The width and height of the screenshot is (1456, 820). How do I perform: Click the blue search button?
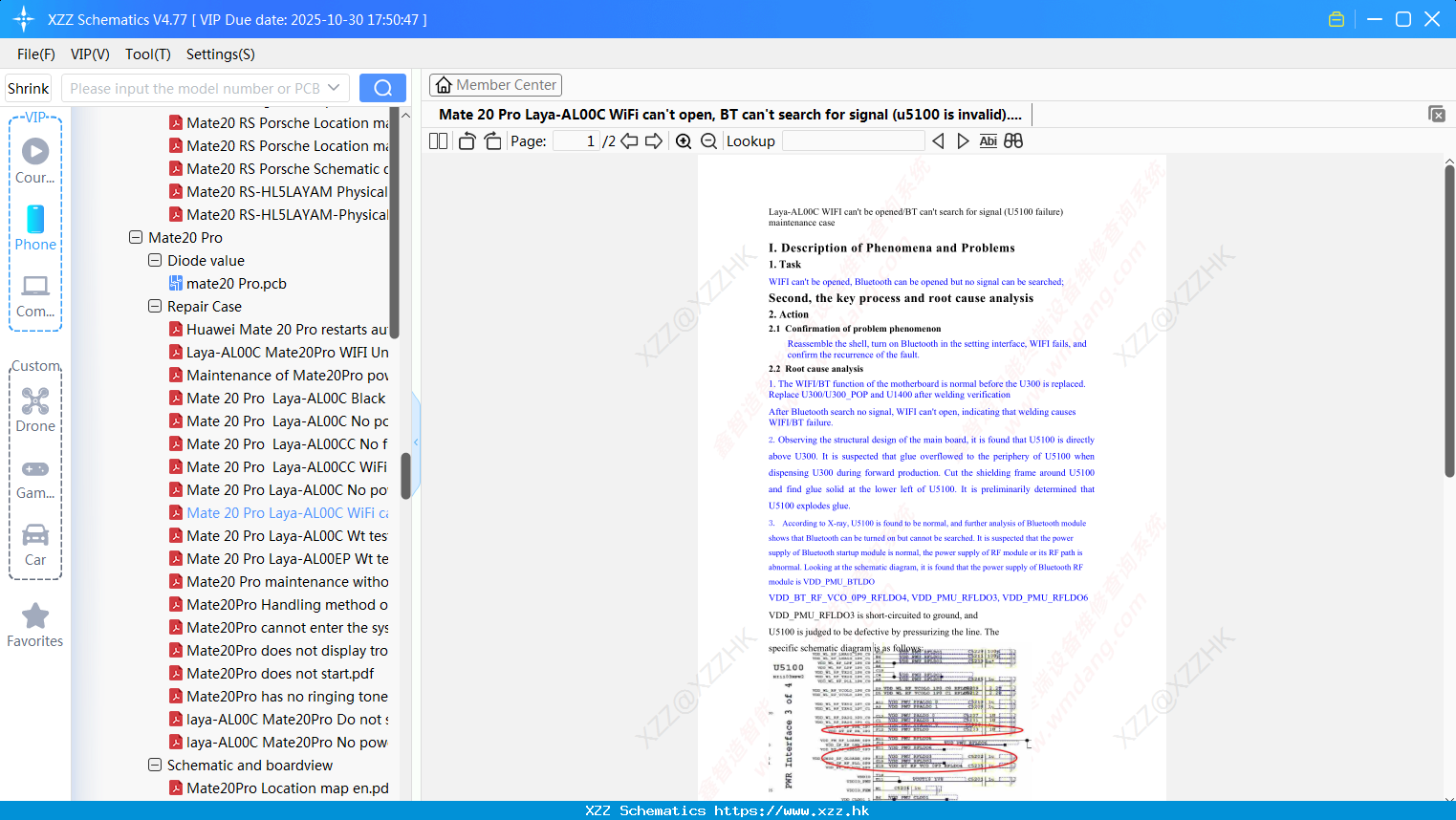pyautogui.click(x=382, y=88)
